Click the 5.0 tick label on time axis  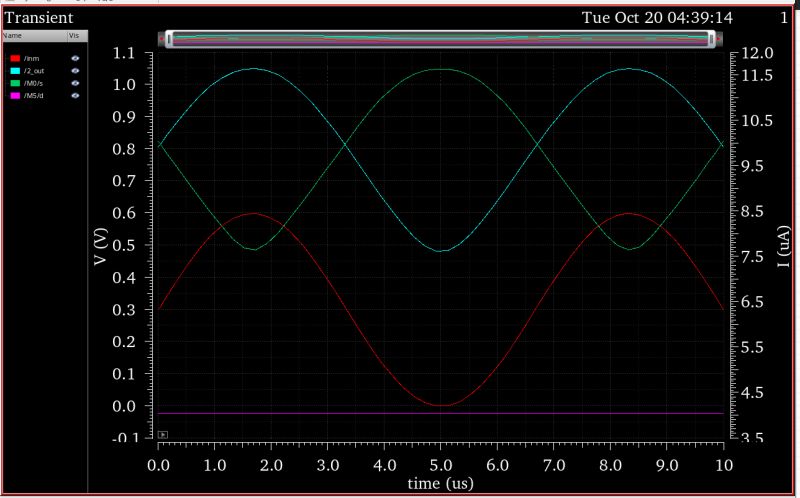[x=441, y=465]
